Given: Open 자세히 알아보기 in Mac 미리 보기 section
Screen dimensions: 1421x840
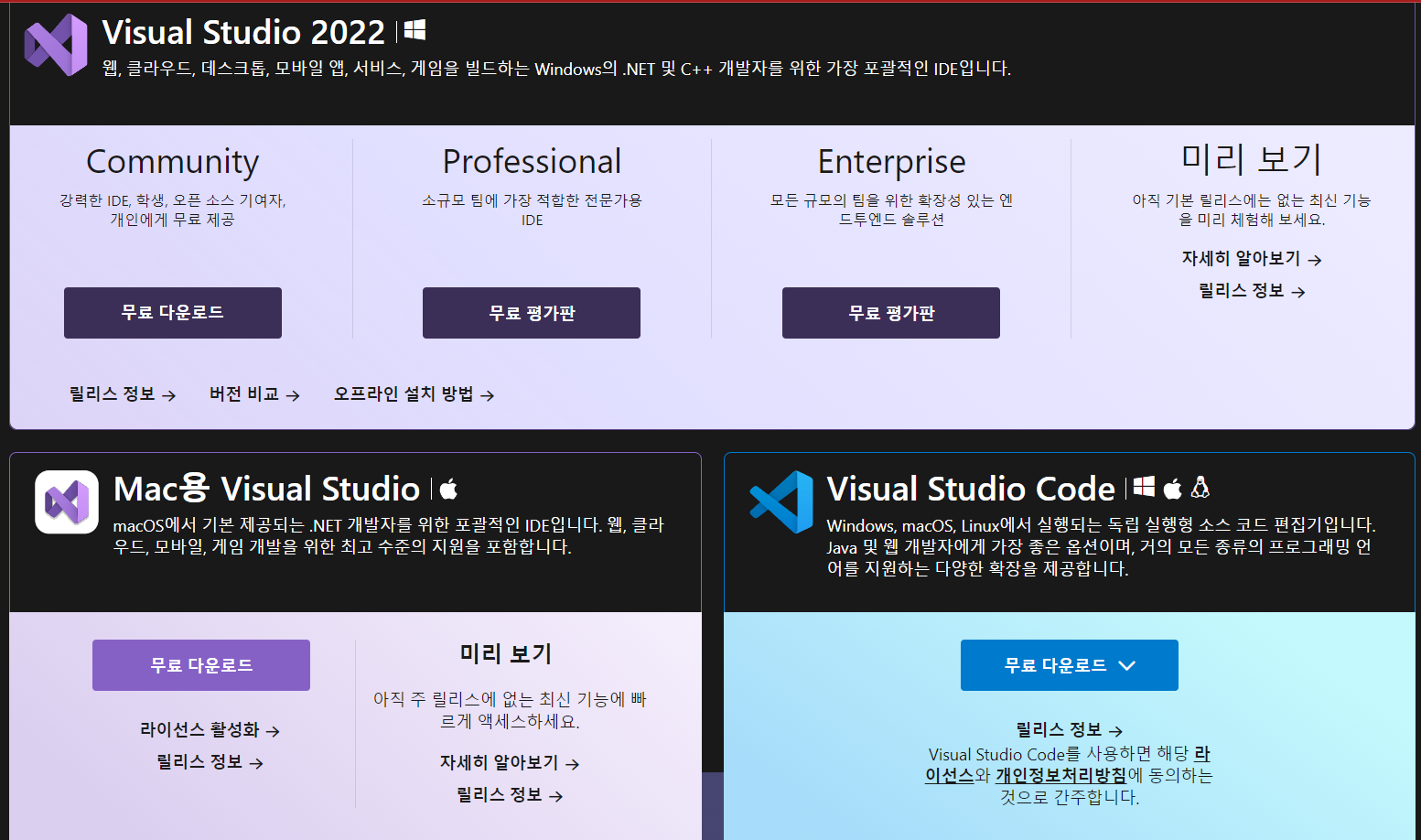Looking at the screenshot, I should [x=510, y=763].
